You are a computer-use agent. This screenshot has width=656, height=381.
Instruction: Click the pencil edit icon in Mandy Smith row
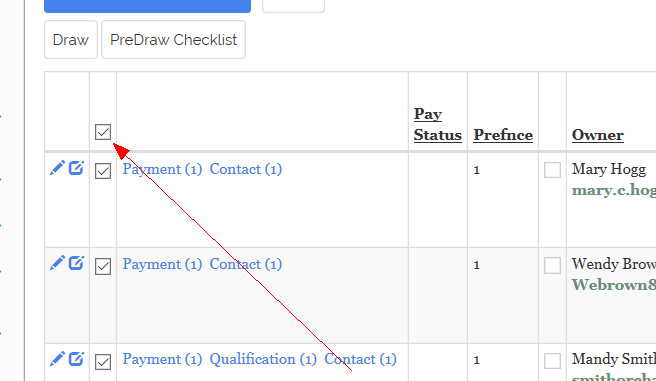tap(57, 358)
